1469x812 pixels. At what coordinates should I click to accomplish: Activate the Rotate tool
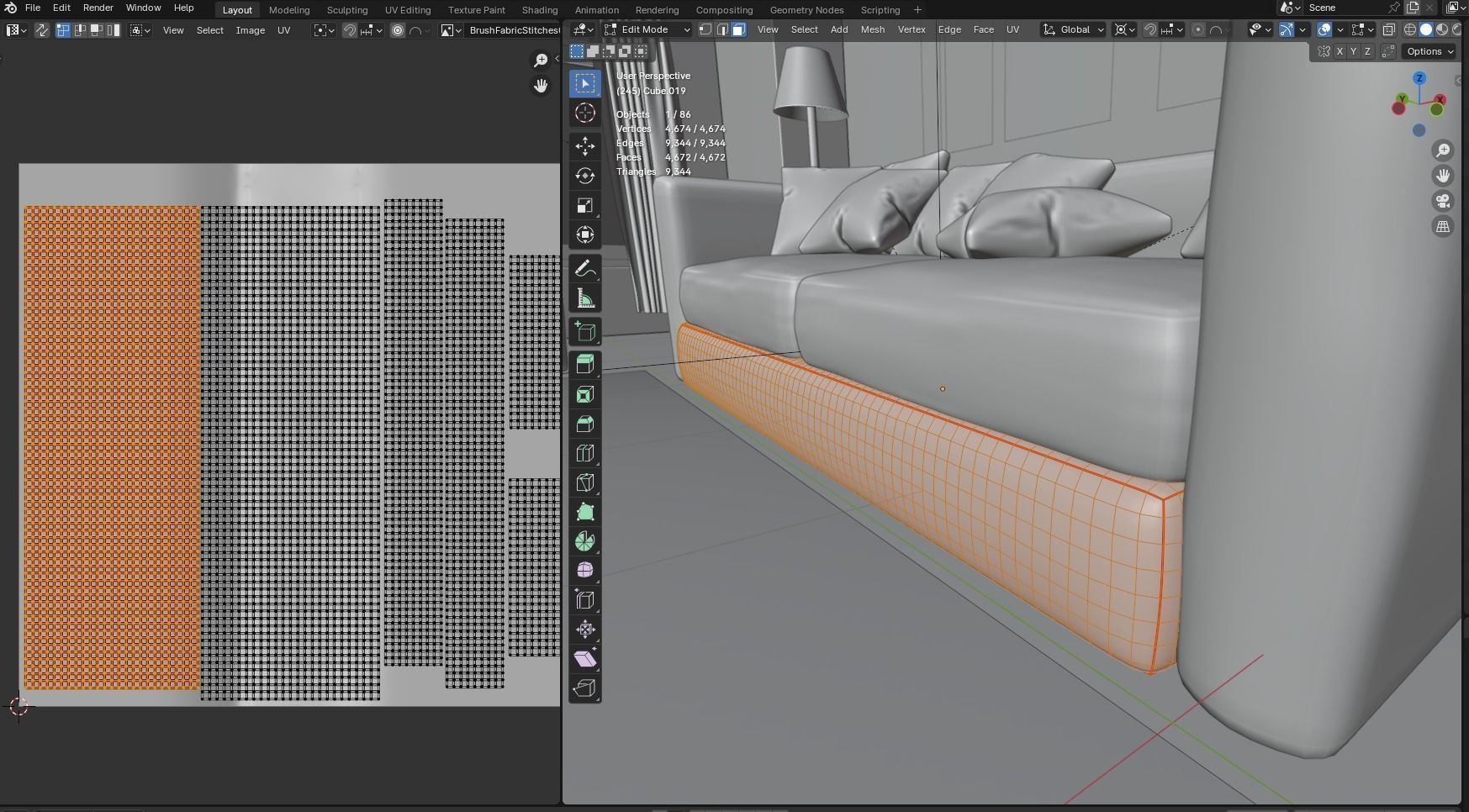[585, 176]
